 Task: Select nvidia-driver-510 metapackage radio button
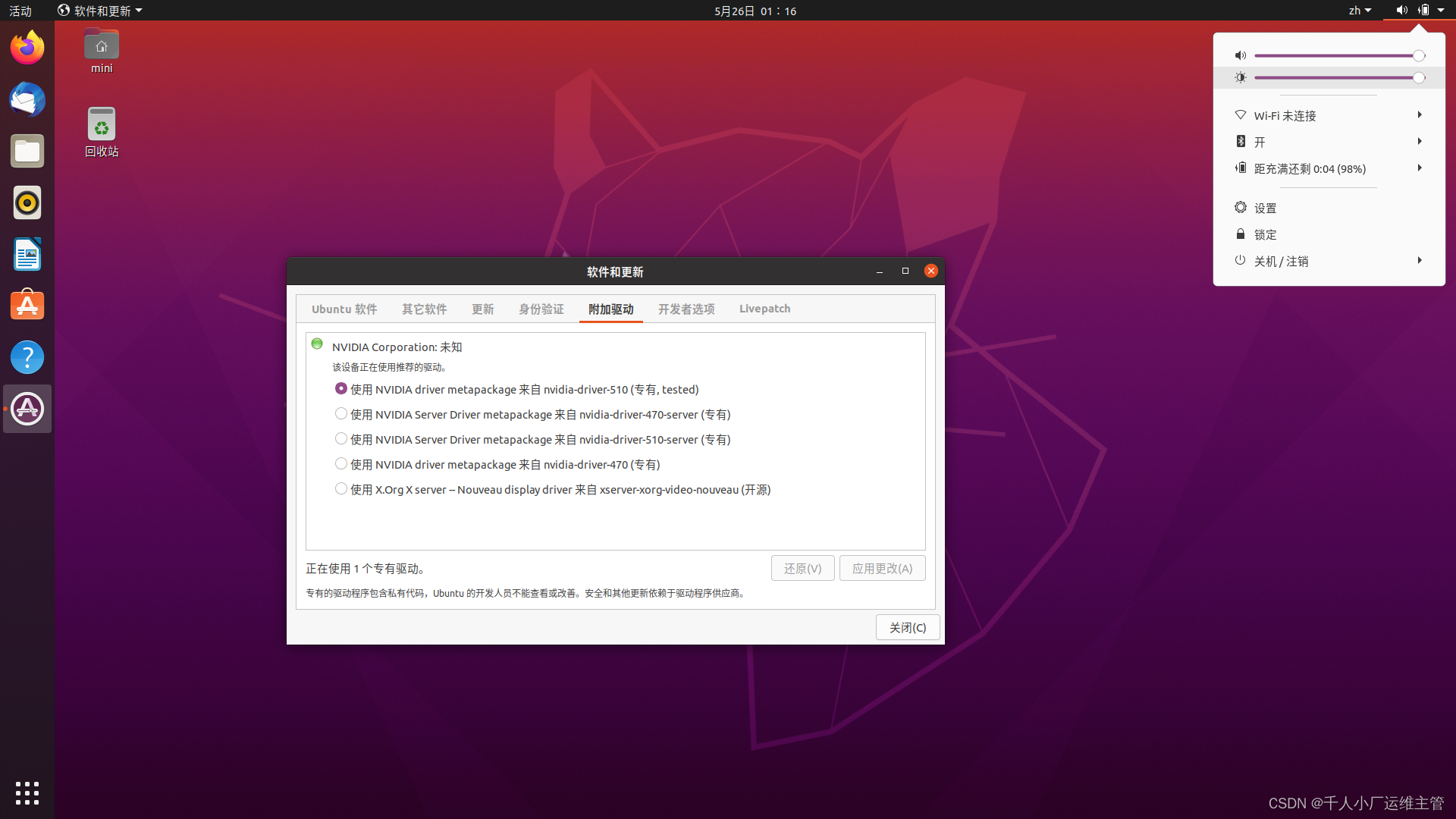(340, 388)
